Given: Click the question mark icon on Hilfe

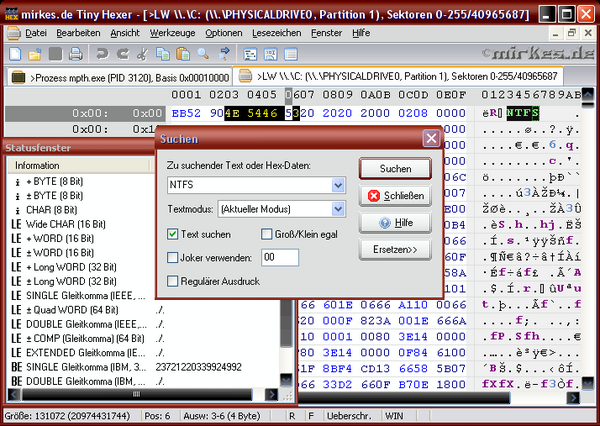Looking at the screenshot, I should pyautogui.click(x=384, y=223).
